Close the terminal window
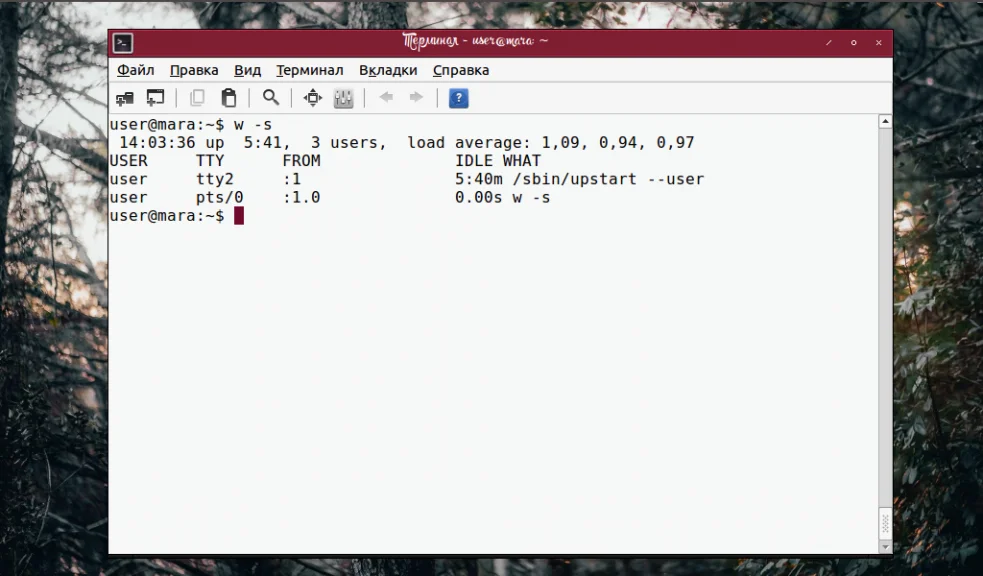This screenshot has width=983, height=576. tap(878, 43)
